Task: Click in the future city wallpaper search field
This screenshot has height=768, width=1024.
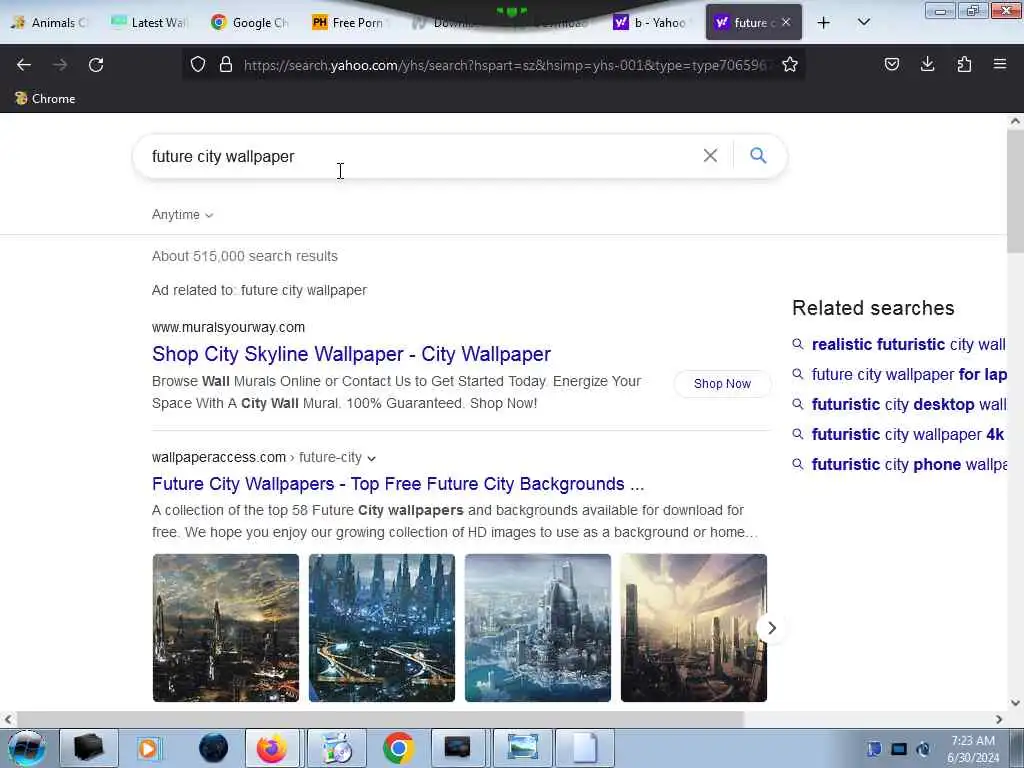Action: (418, 156)
